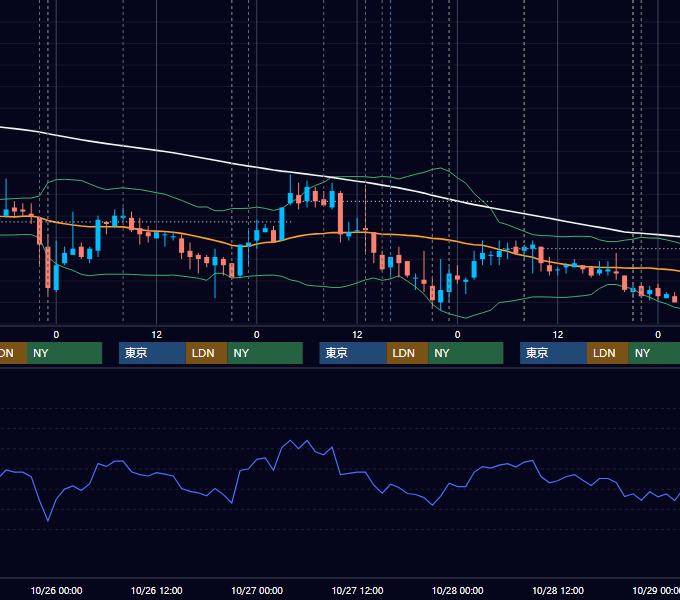The height and width of the screenshot is (600, 680).
Task: Select the NY session block spanning 10/27 00:00
Action: 265,353
